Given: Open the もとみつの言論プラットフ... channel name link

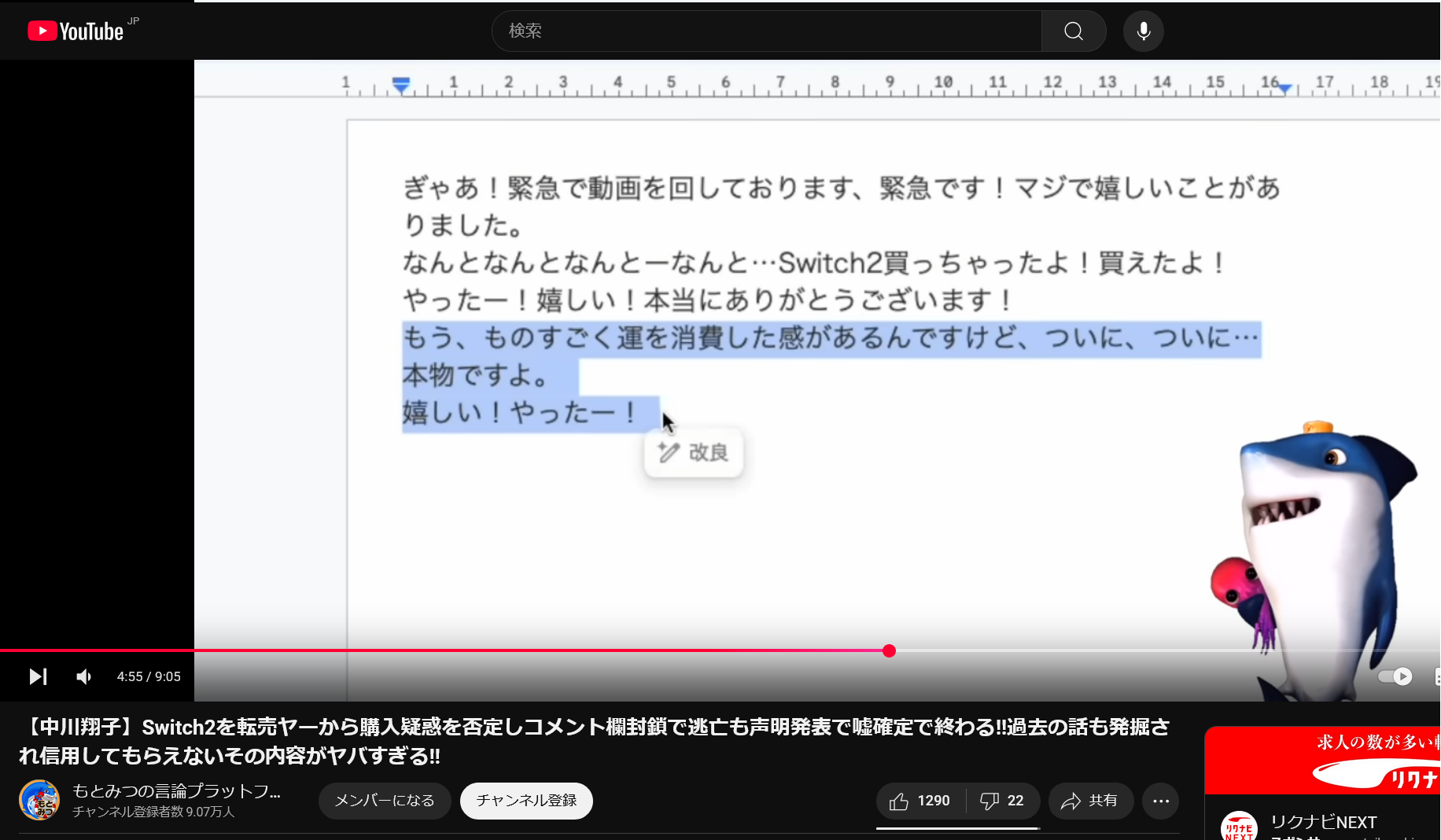Looking at the screenshot, I should [x=176, y=791].
